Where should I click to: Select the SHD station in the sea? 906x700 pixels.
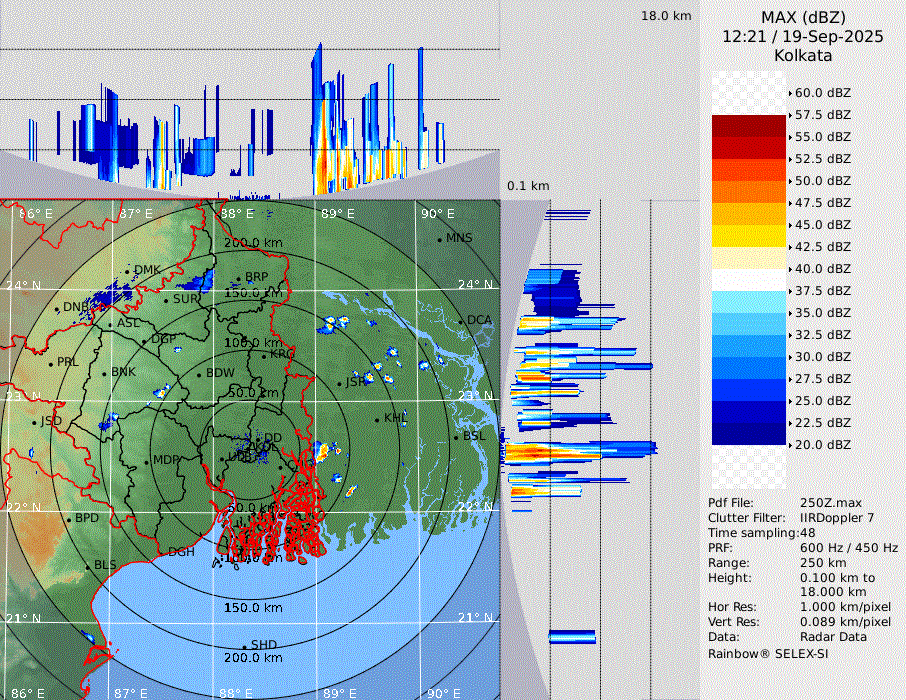tap(244, 646)
